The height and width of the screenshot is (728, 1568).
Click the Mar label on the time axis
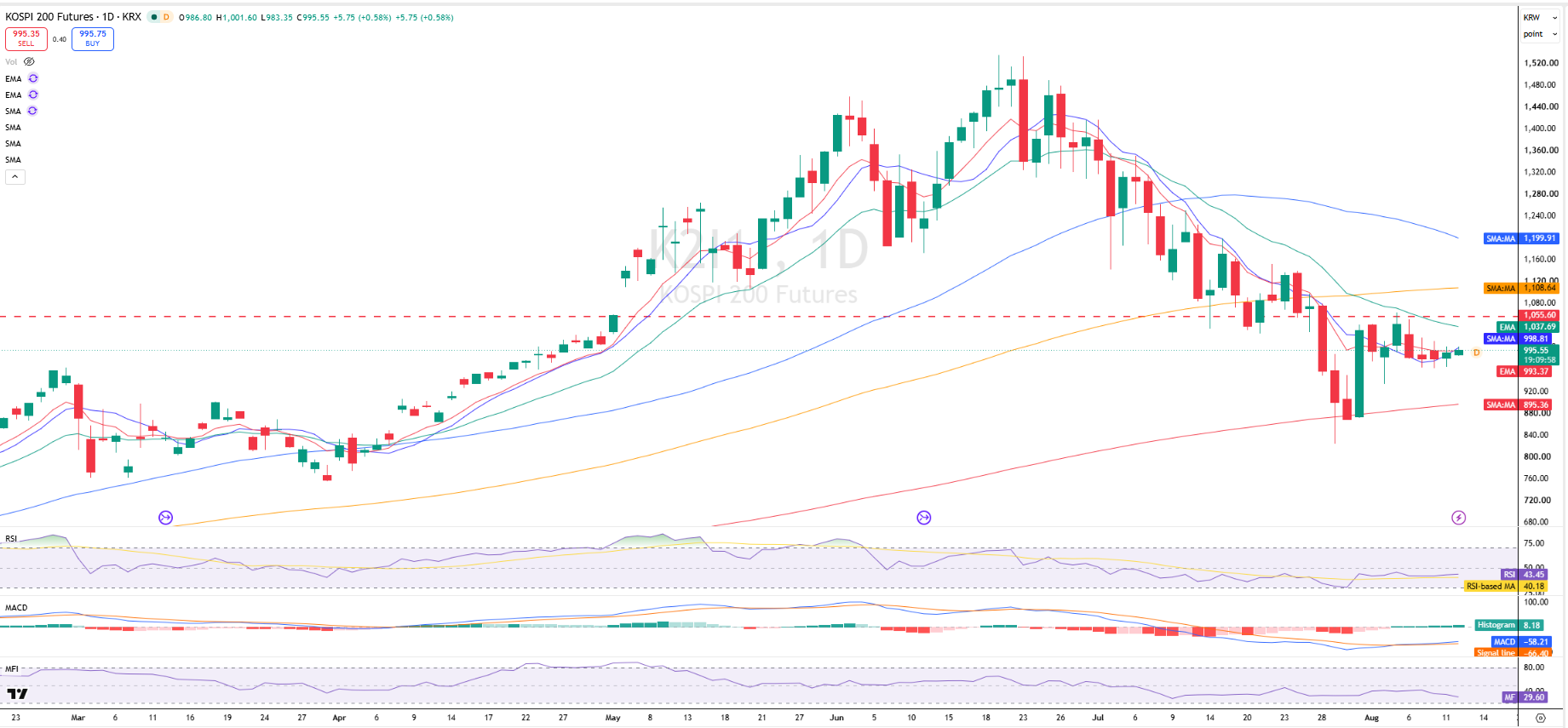pos(78,718)
